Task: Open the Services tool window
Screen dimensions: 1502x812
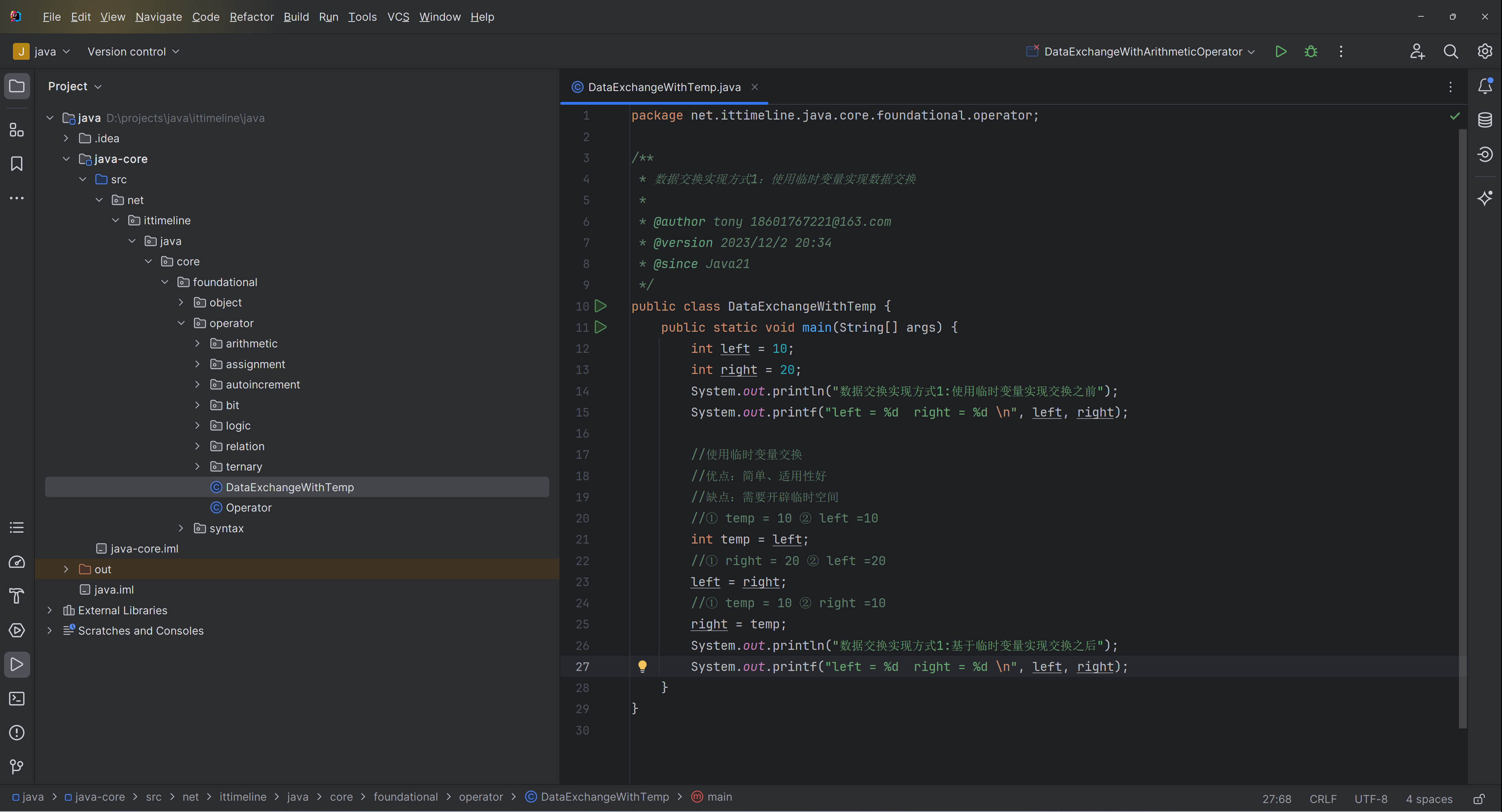Action: point(17,630)
